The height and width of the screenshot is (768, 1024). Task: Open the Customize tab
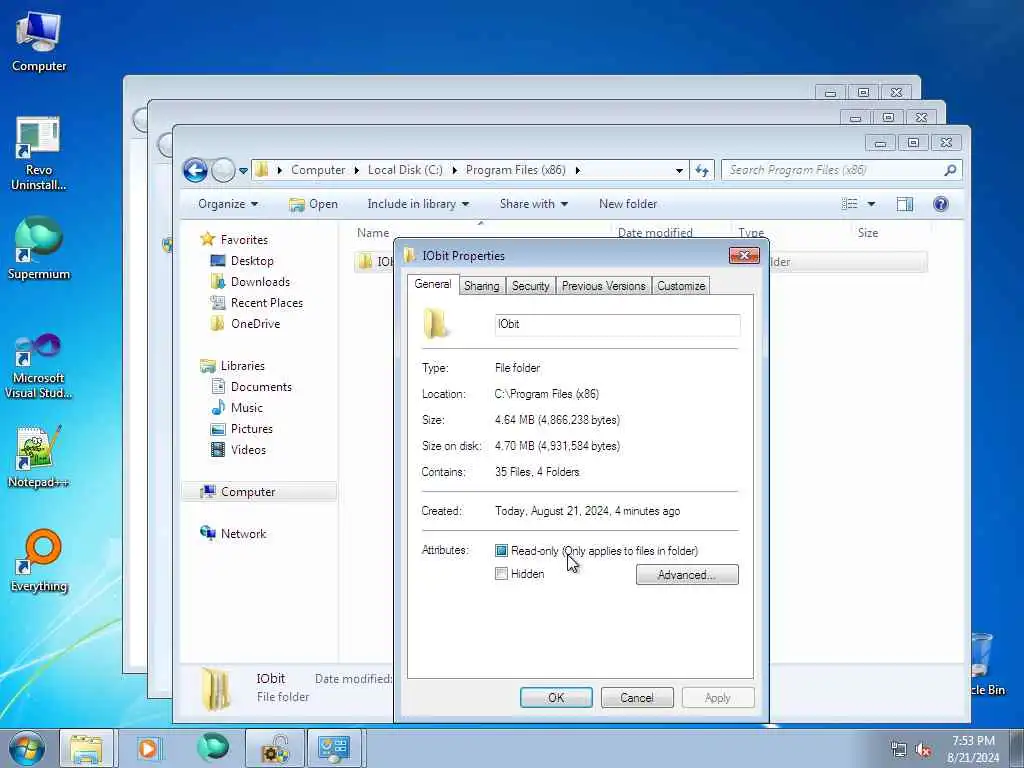coord(681,286)
